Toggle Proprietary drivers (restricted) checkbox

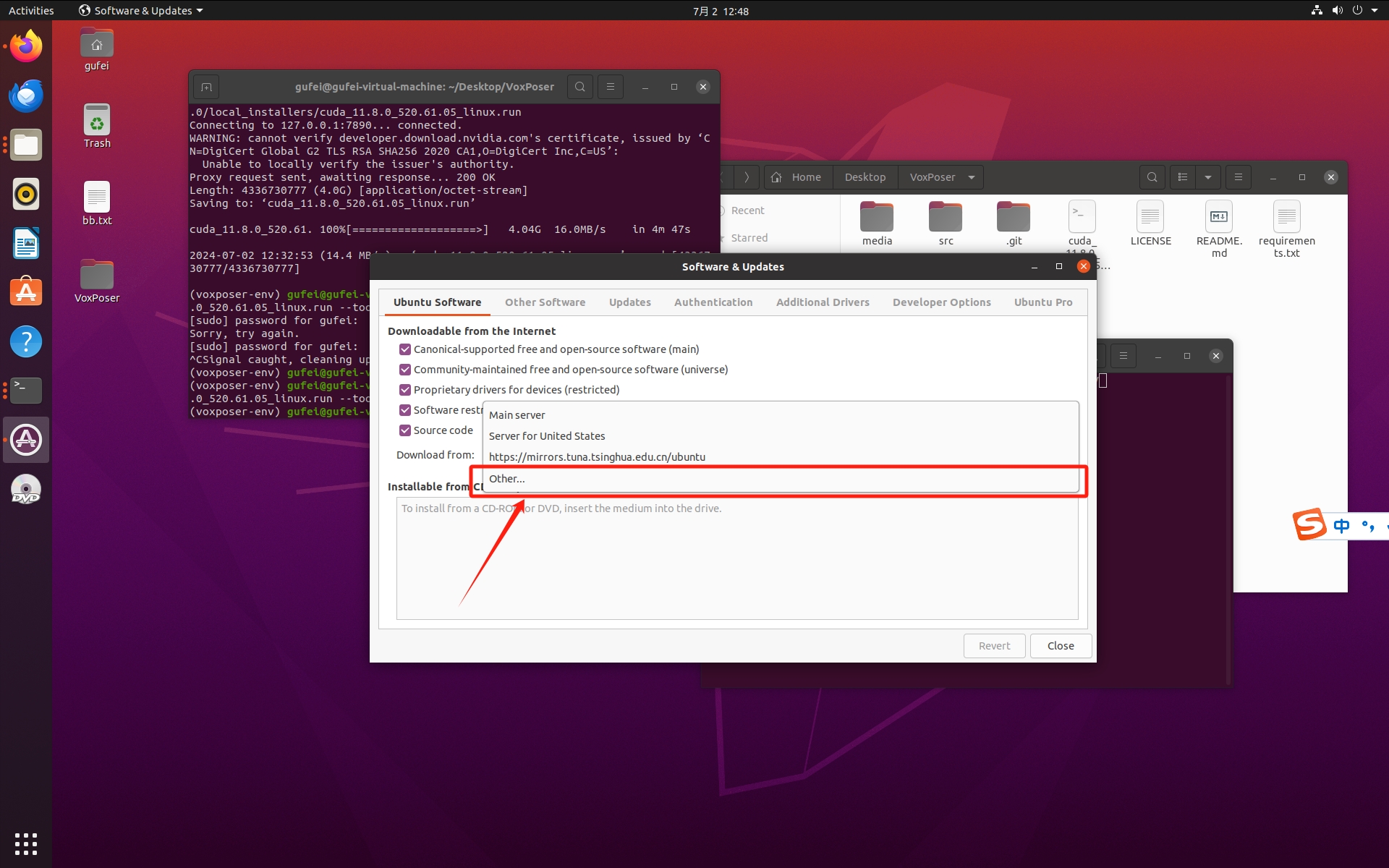405,390
